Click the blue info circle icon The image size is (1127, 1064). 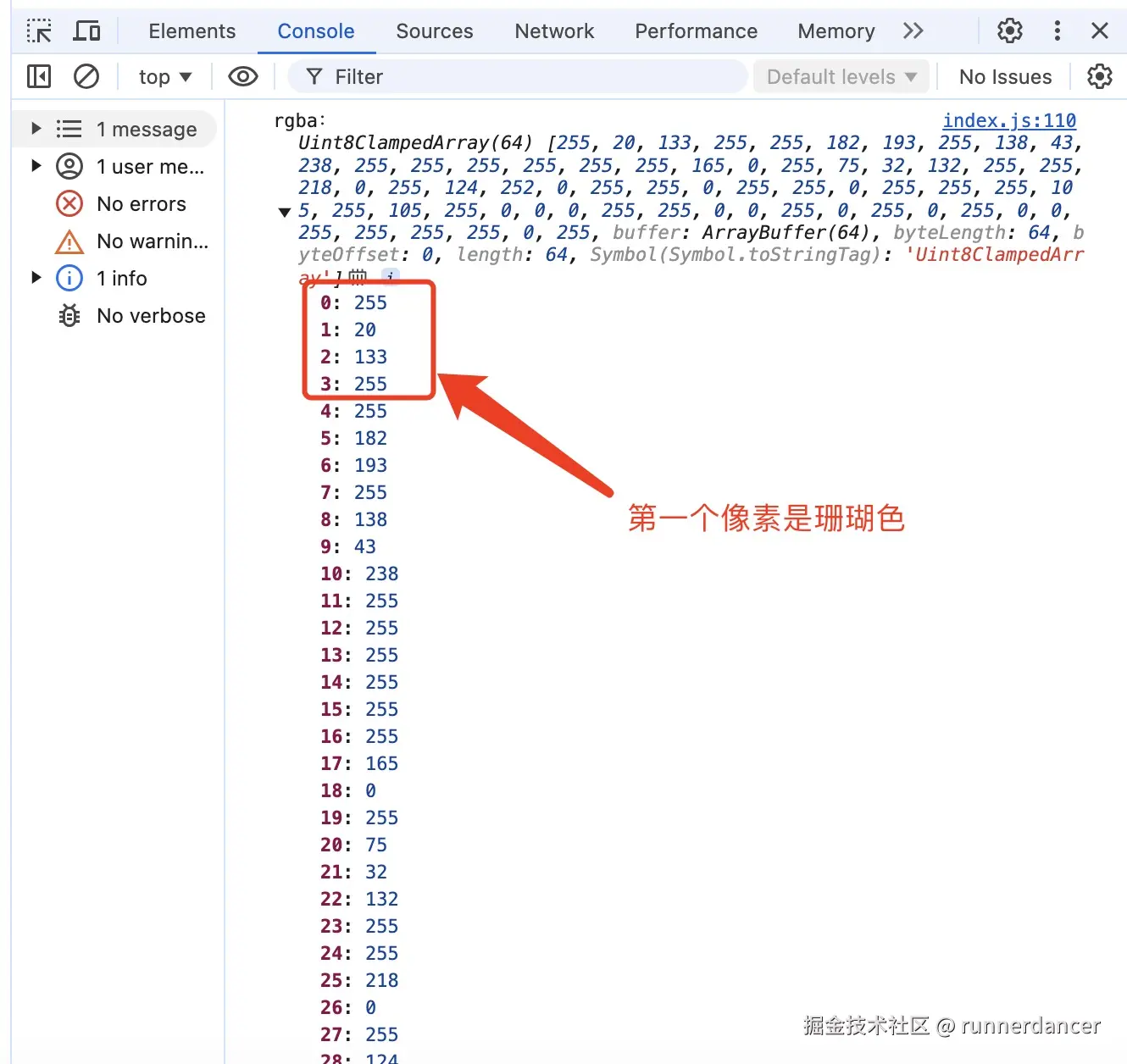coord(69,278)
